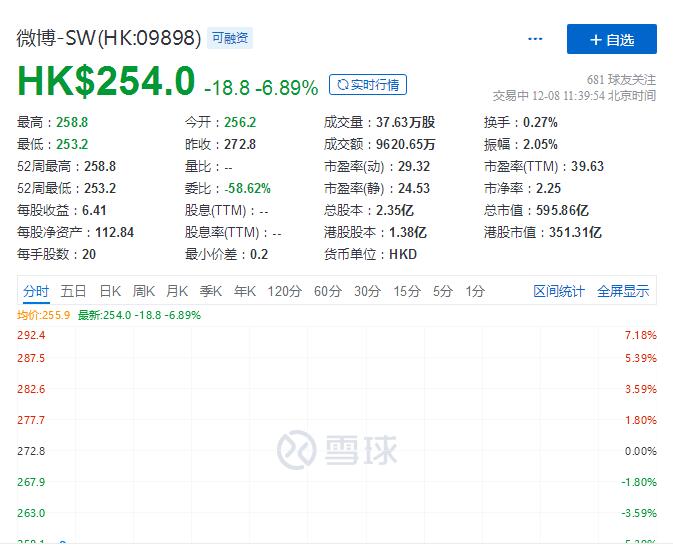Show the 15分 chart

pyautogui.click(x=407, y=291)
